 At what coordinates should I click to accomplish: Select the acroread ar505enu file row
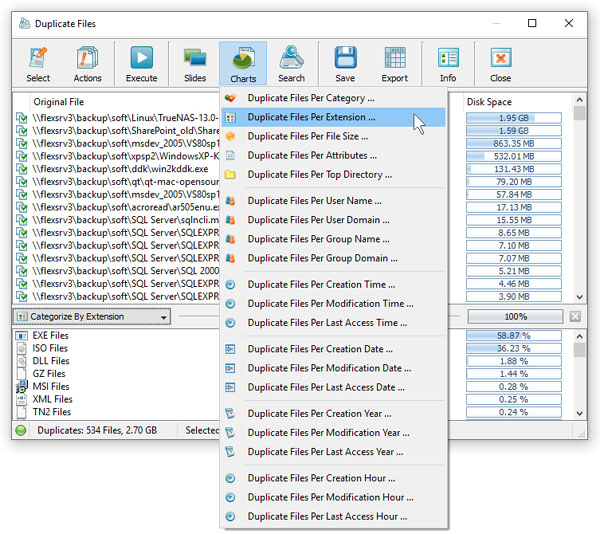[118, 207]
